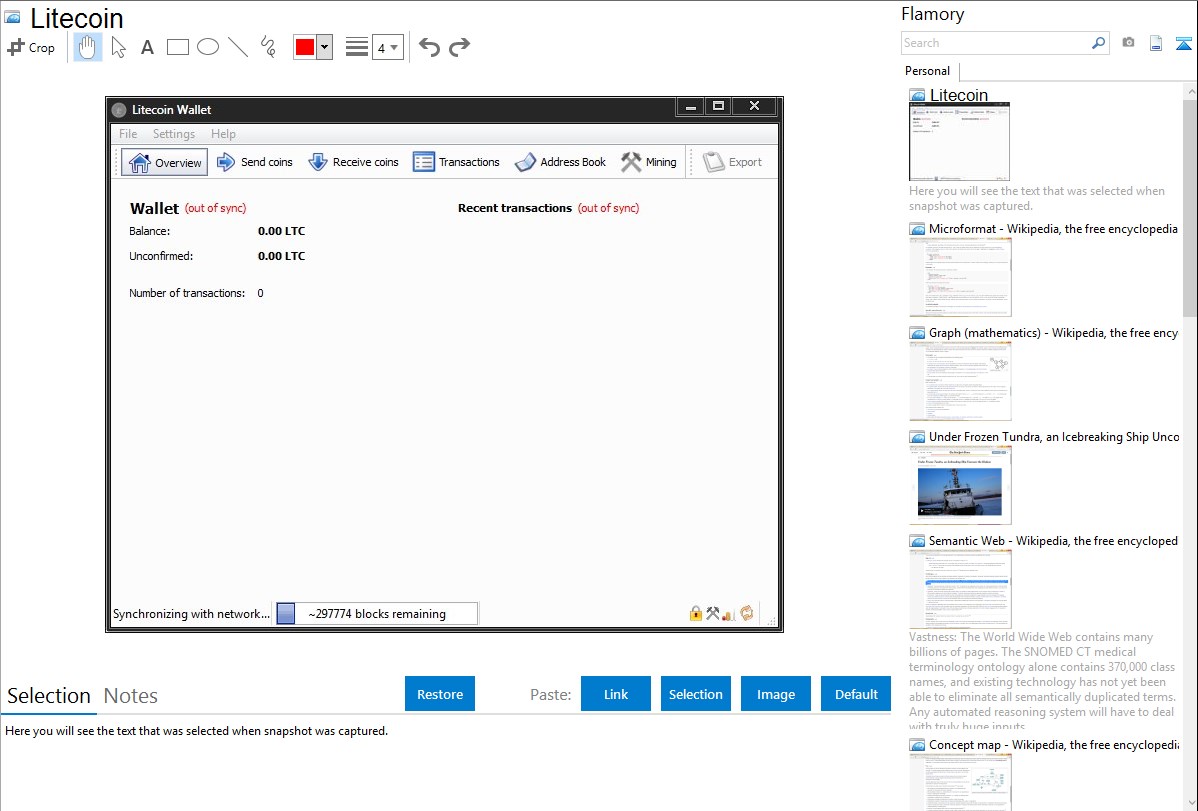Open the Graph (mathematics) snapshot thumbnail
Viewport: 1198px width, 811px height.
coord(960,381)
